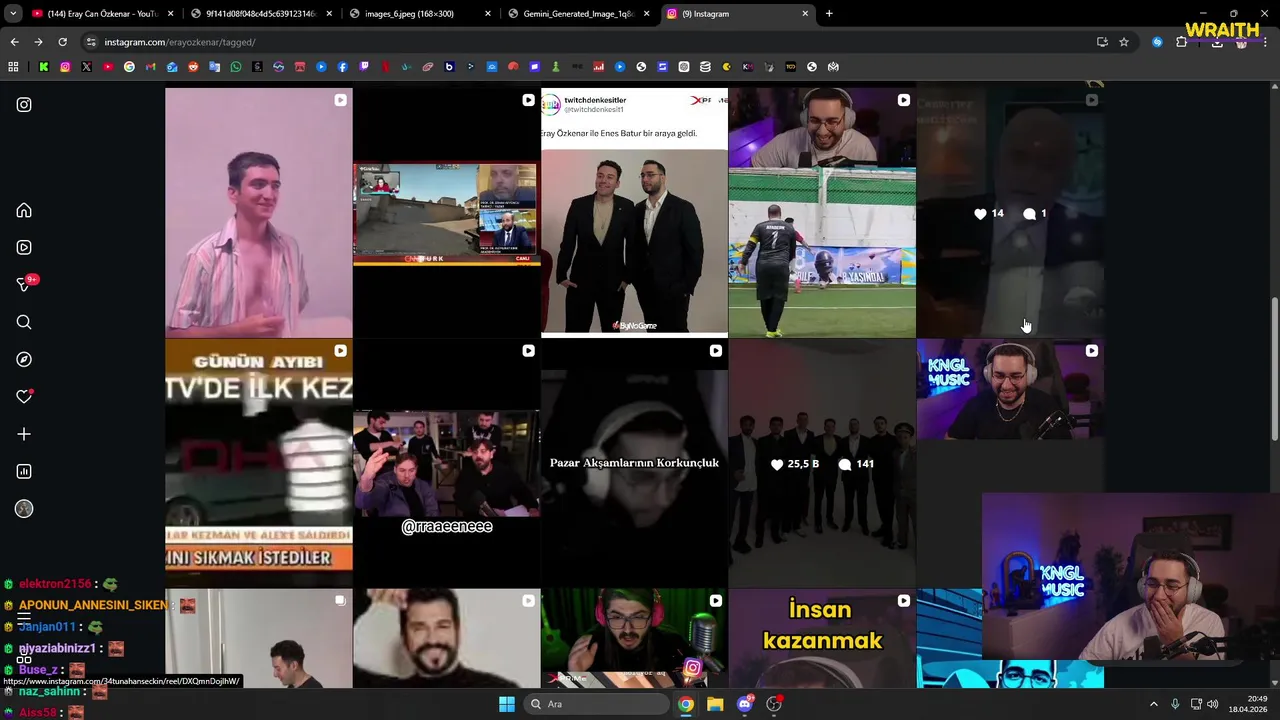The height and width of the screenshot is (720, 1280).
Task: Open Google Chrome from the taskbar
Action: click(686, 704)
